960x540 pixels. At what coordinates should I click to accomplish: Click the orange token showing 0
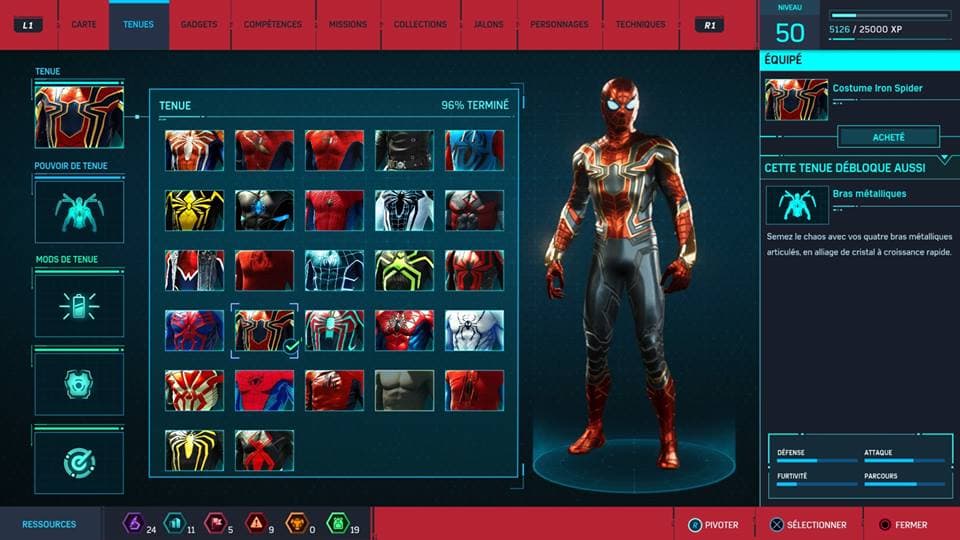pos(297,523)
